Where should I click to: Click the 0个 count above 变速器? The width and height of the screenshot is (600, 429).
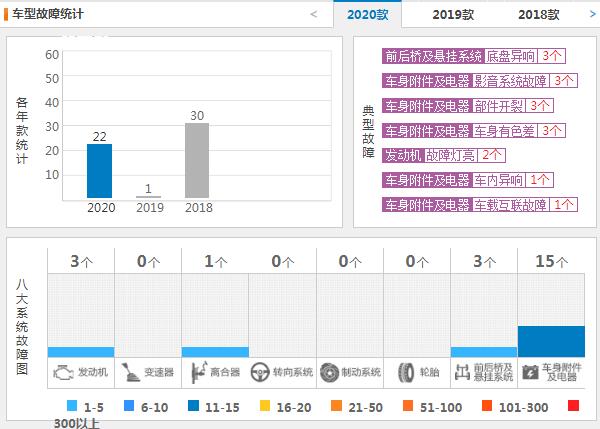pos(148,261)
